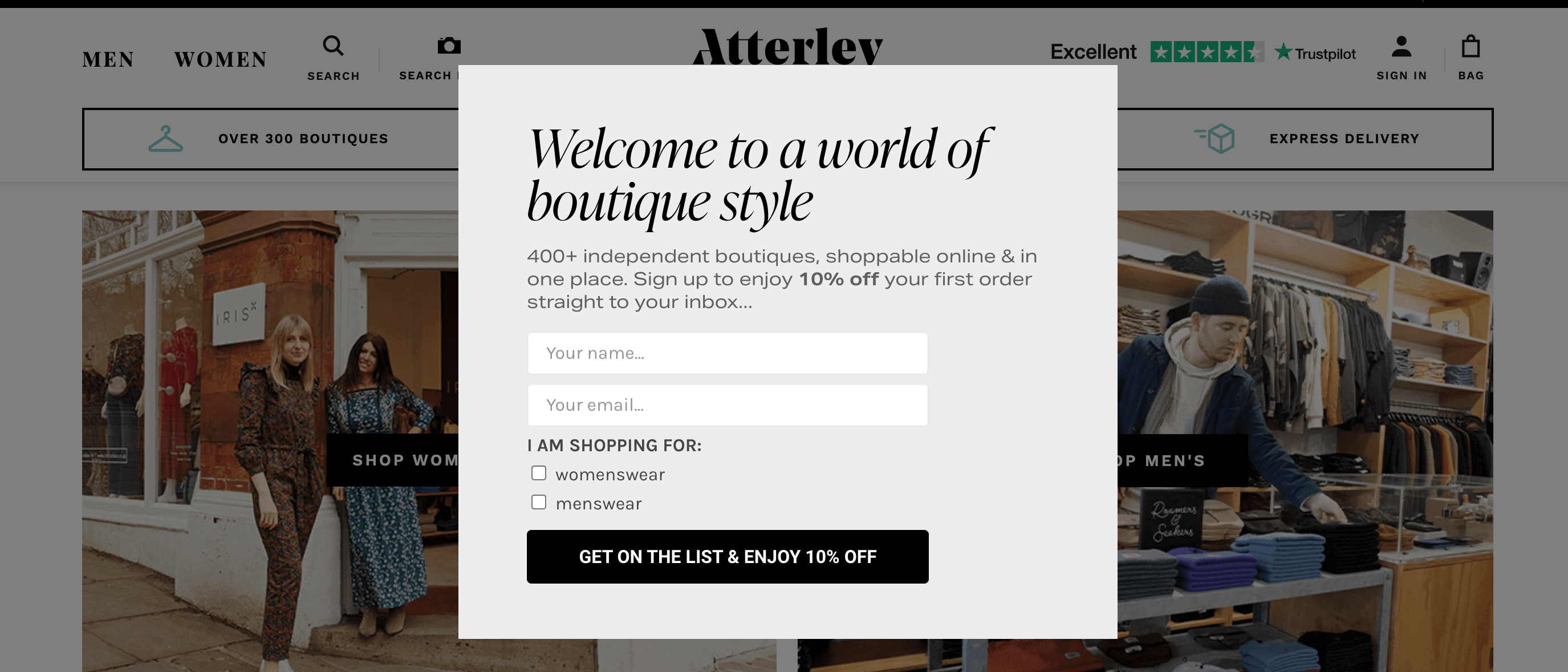The width and height of the screenshot is (1568, 672).
Task: Click the express delivery box icon
Action: tap(1215, 139)
